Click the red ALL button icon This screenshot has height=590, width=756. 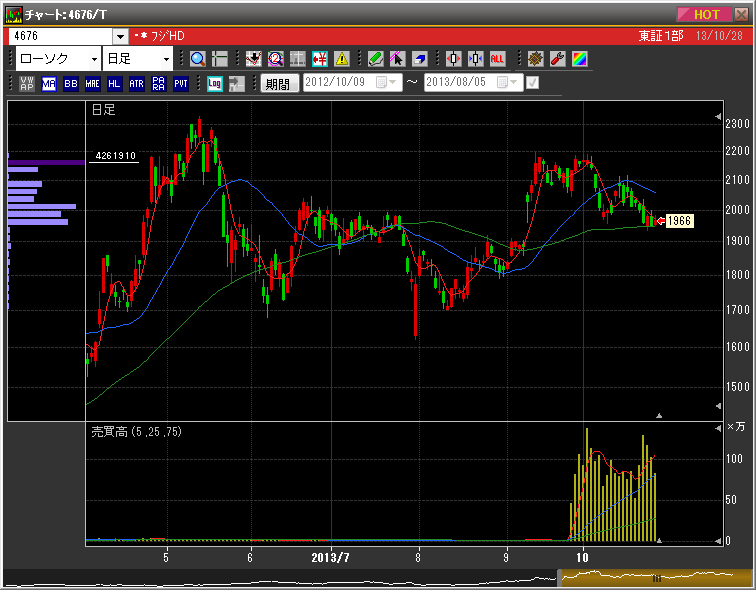(497, 59)
